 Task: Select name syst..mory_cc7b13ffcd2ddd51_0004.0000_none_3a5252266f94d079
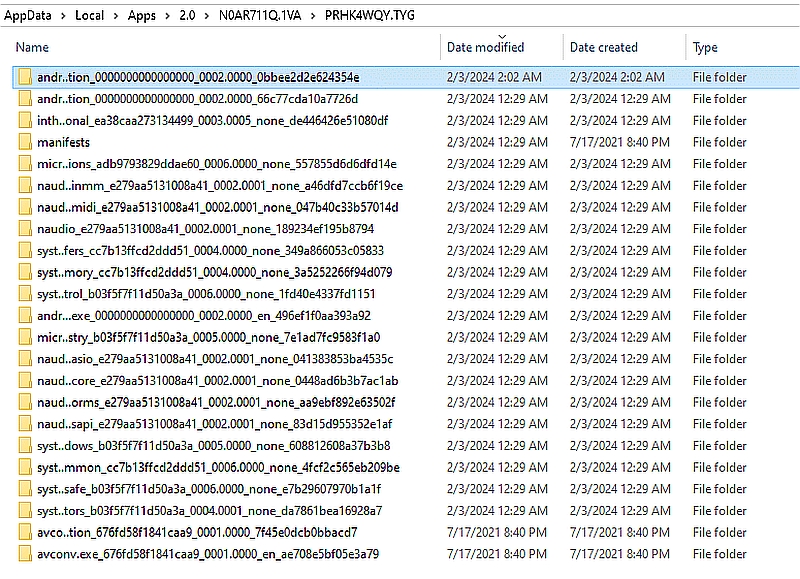pos(214,272)
